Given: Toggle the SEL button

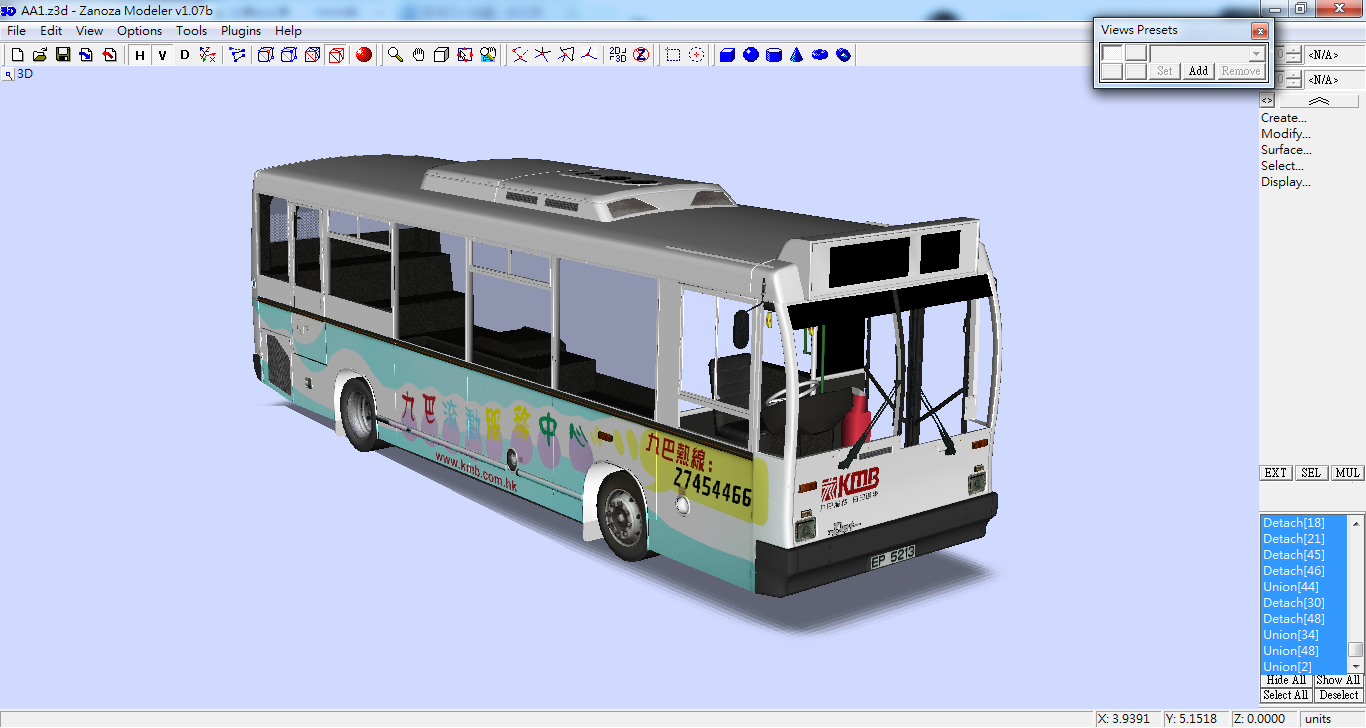Looking at the screenshot, I should 1311,473.
